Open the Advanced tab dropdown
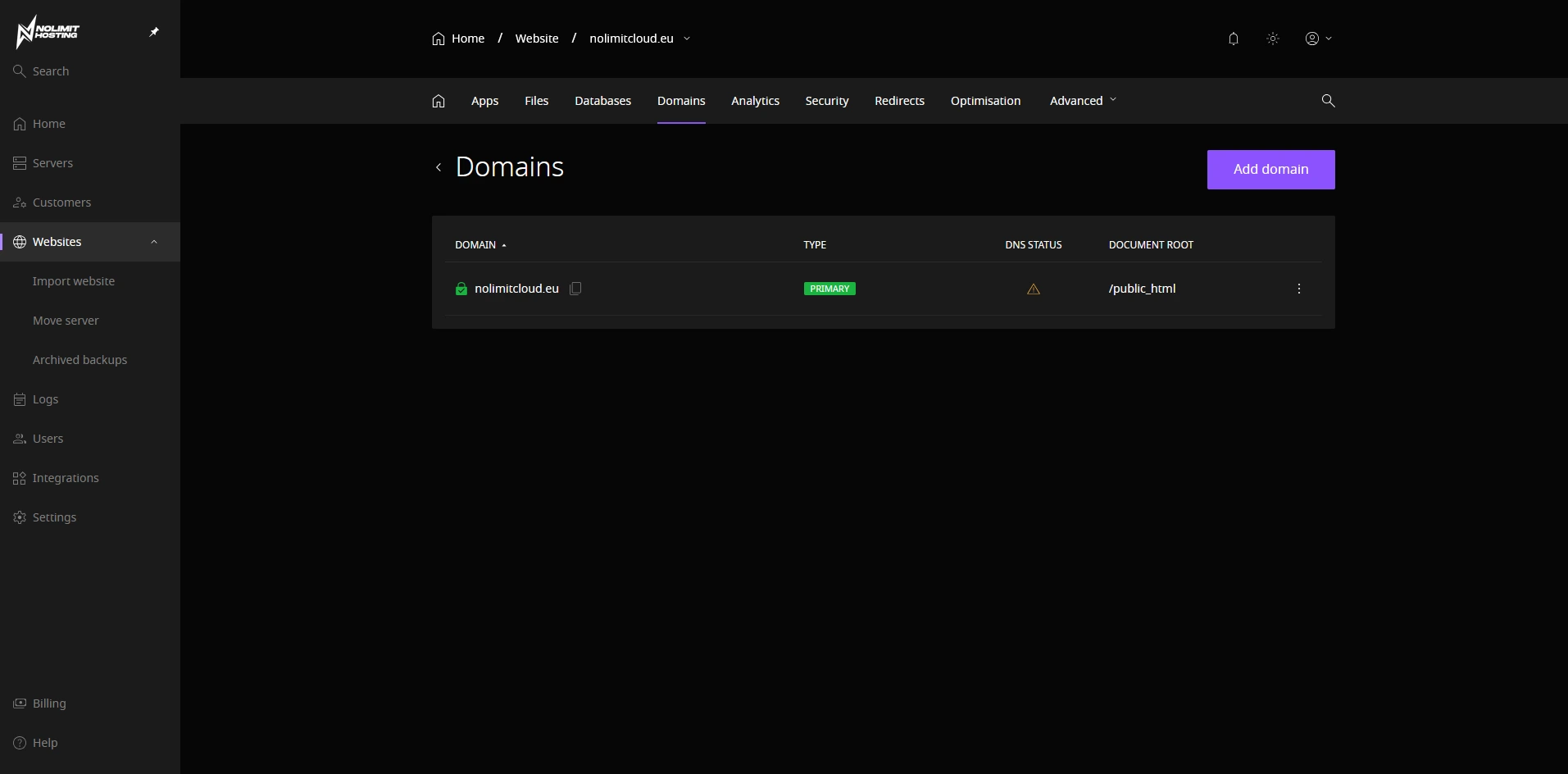1568x774 pixels. coord(1084,101)
